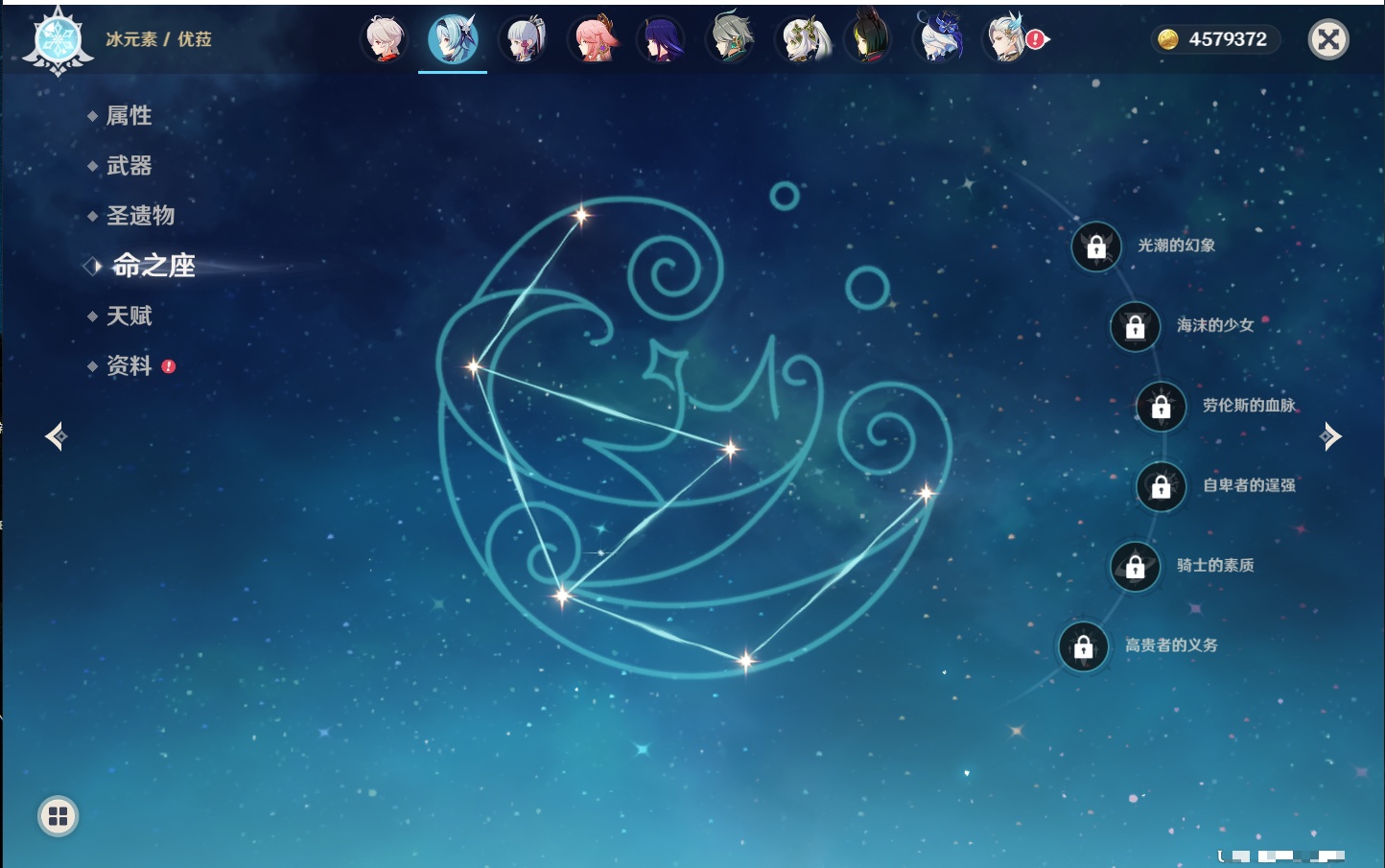This screenshot has height=868, width=1385.
Task: Switch to the 天赋 talents page
Action: coord(129,316)
